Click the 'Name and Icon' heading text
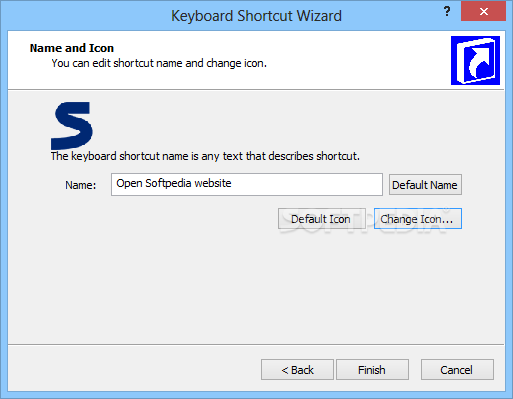513x399 pixels. [x=72, y=48]
